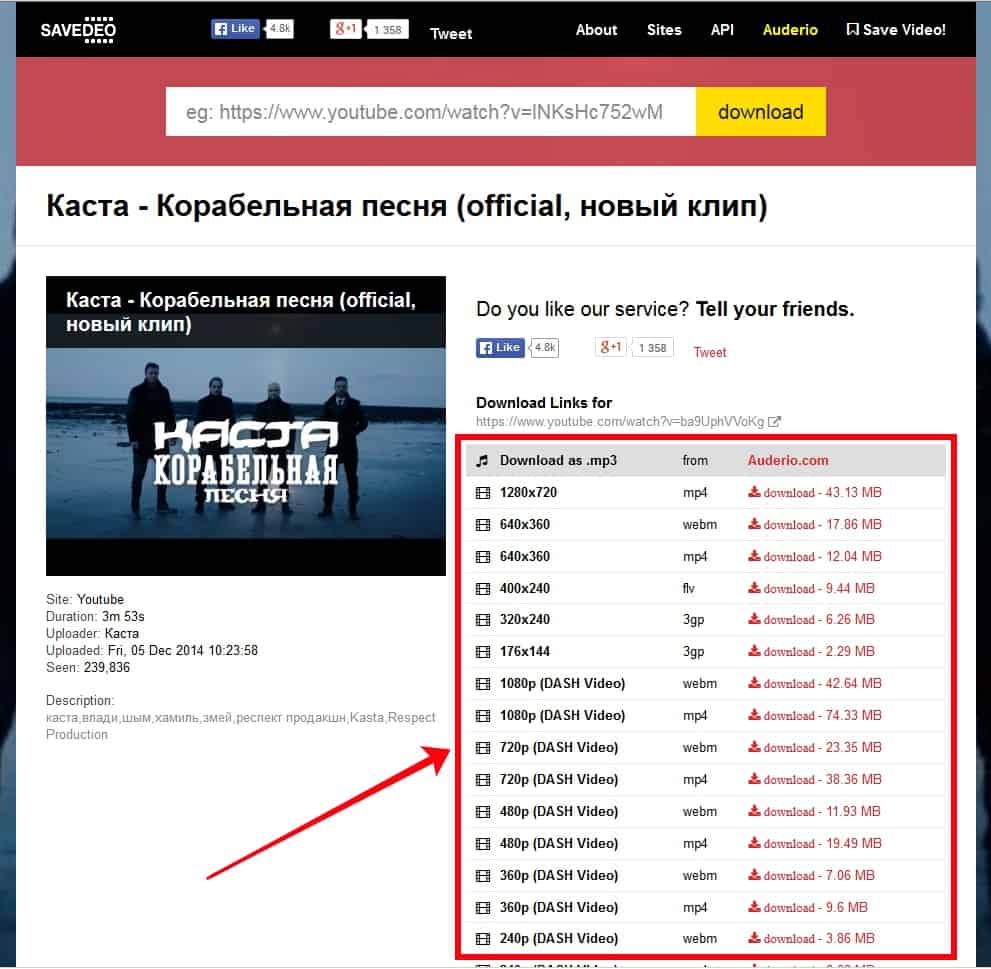The width and height of the screenshot is (991, 969).
Task: Focus the video URL input field
Action: [431, 112]
